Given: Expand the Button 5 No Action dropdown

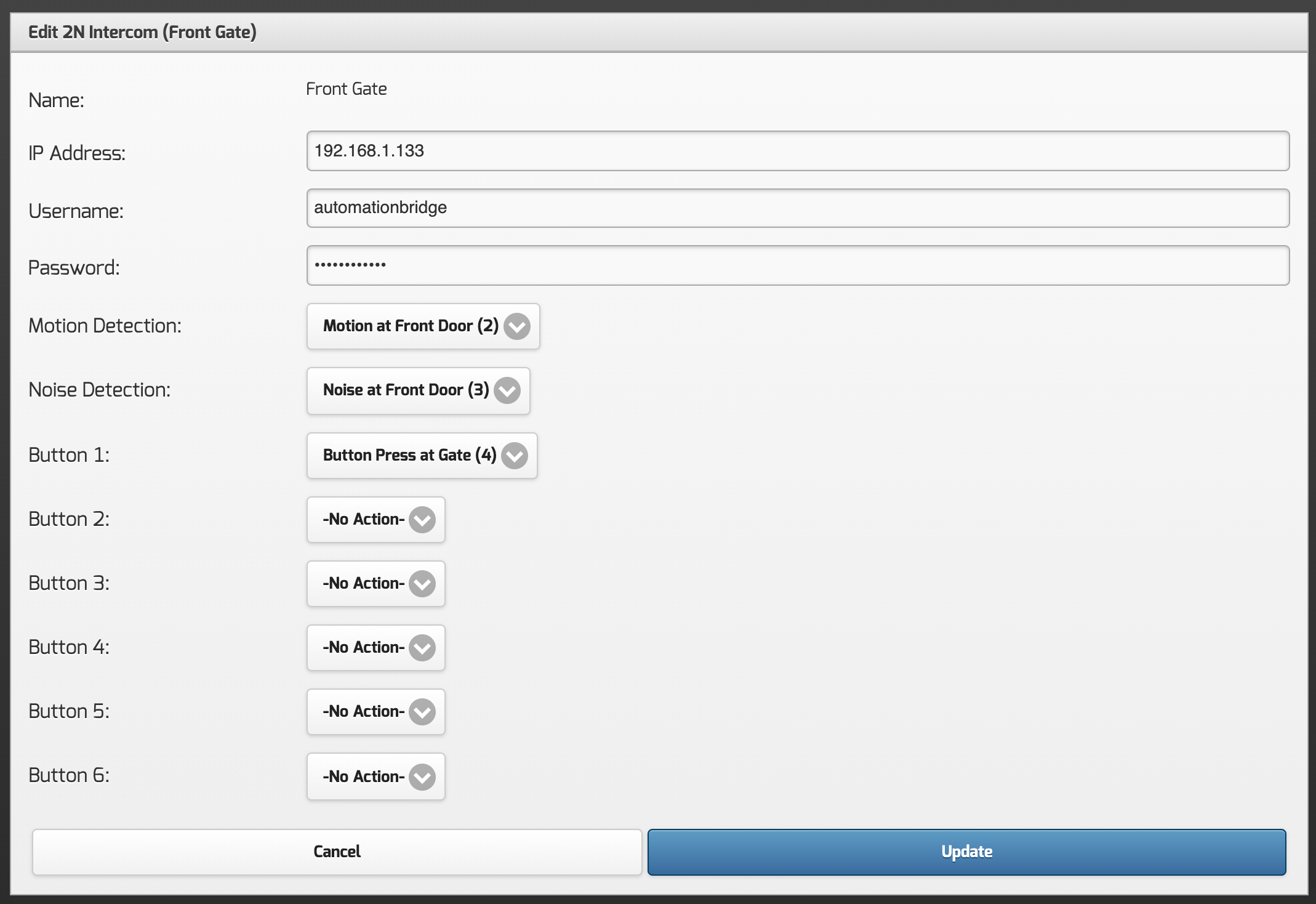Looking at the screenshot, I should click(x=363, y=712).
